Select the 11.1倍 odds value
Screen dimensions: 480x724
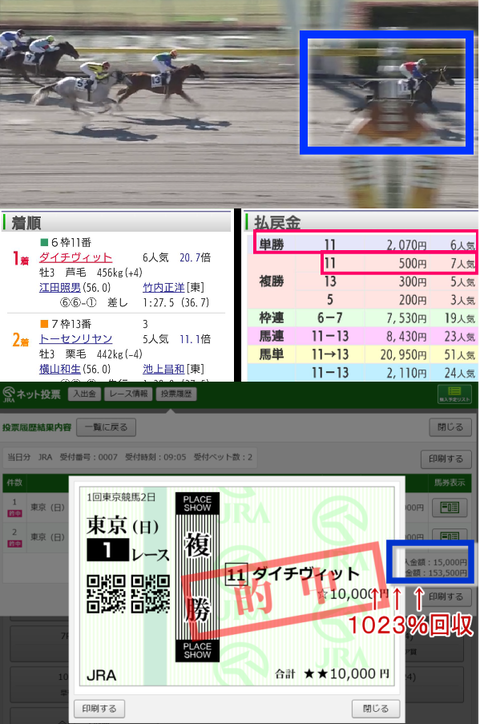pyautogui.click(x=195, y=339)
